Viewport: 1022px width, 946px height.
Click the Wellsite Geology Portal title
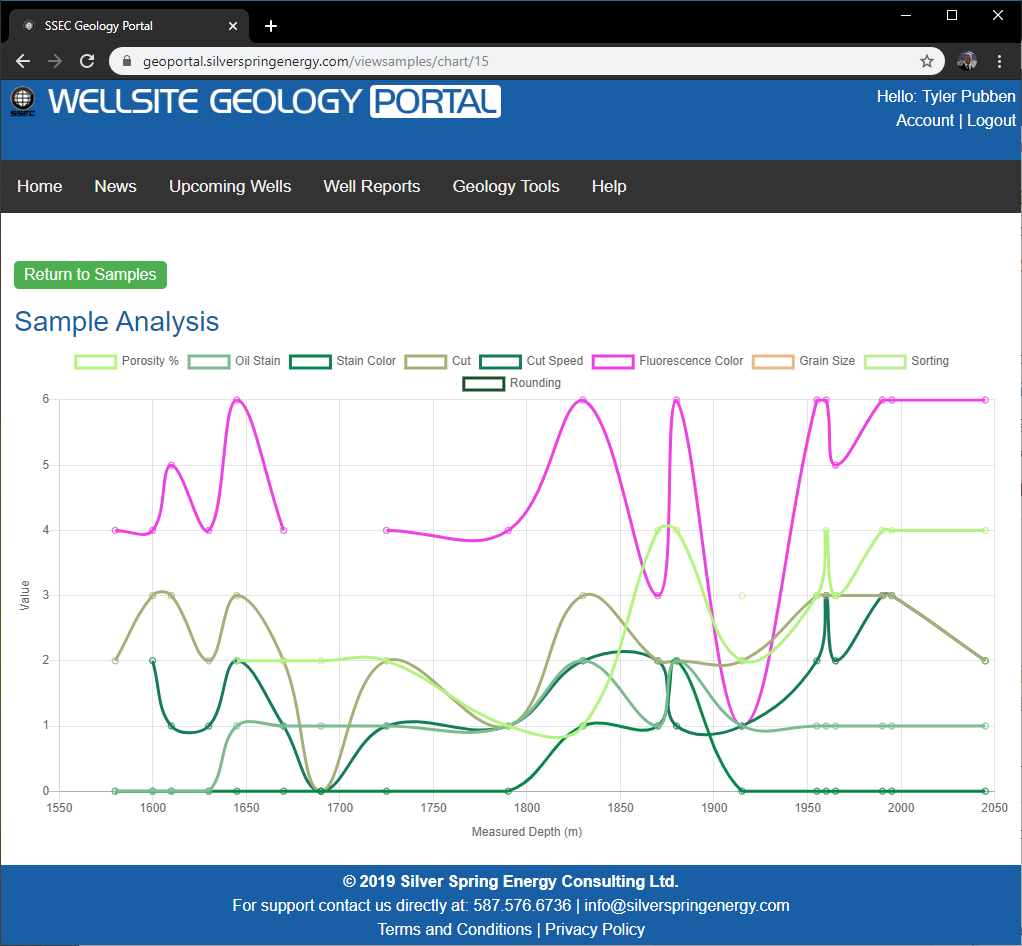(x=274, y=102)
